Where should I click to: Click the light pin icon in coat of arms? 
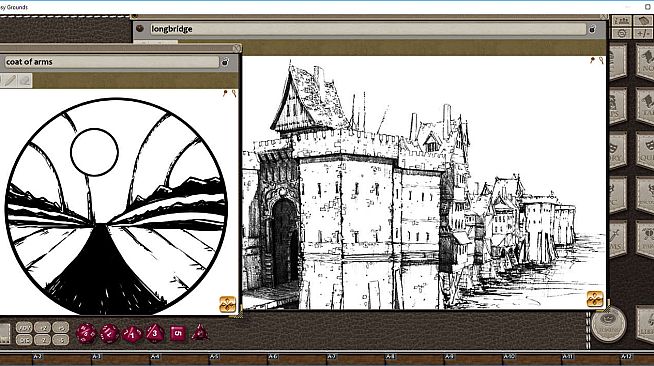pos(234,93)
